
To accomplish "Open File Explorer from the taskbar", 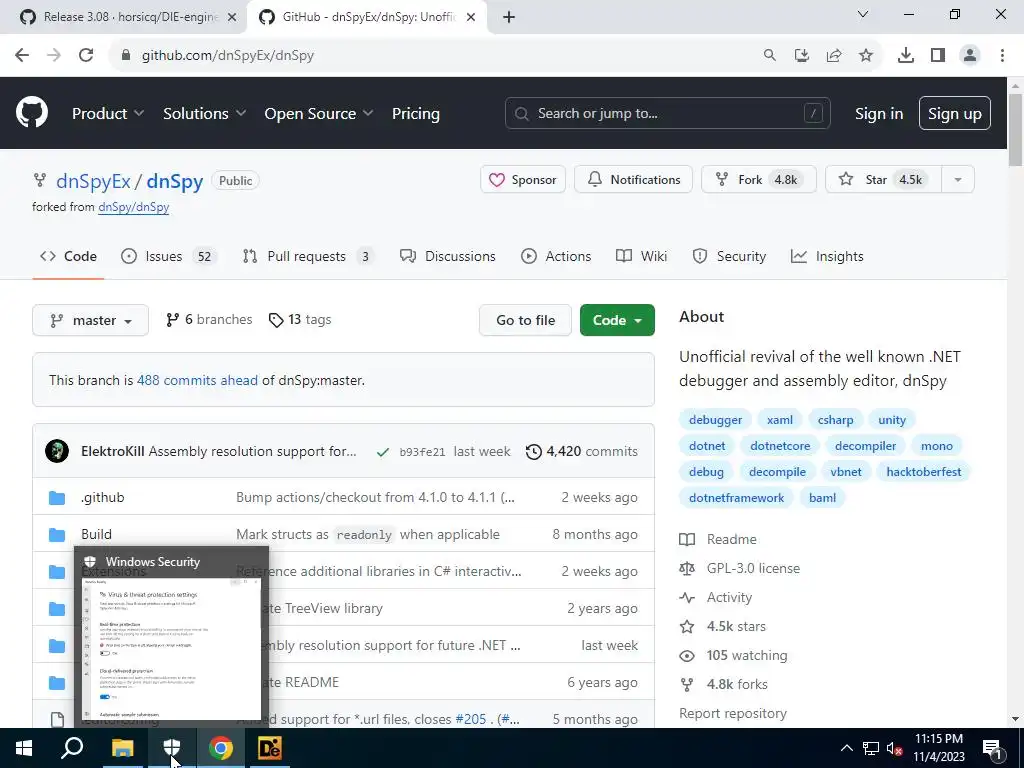I will pyautogui.click(x=122, y=748).
